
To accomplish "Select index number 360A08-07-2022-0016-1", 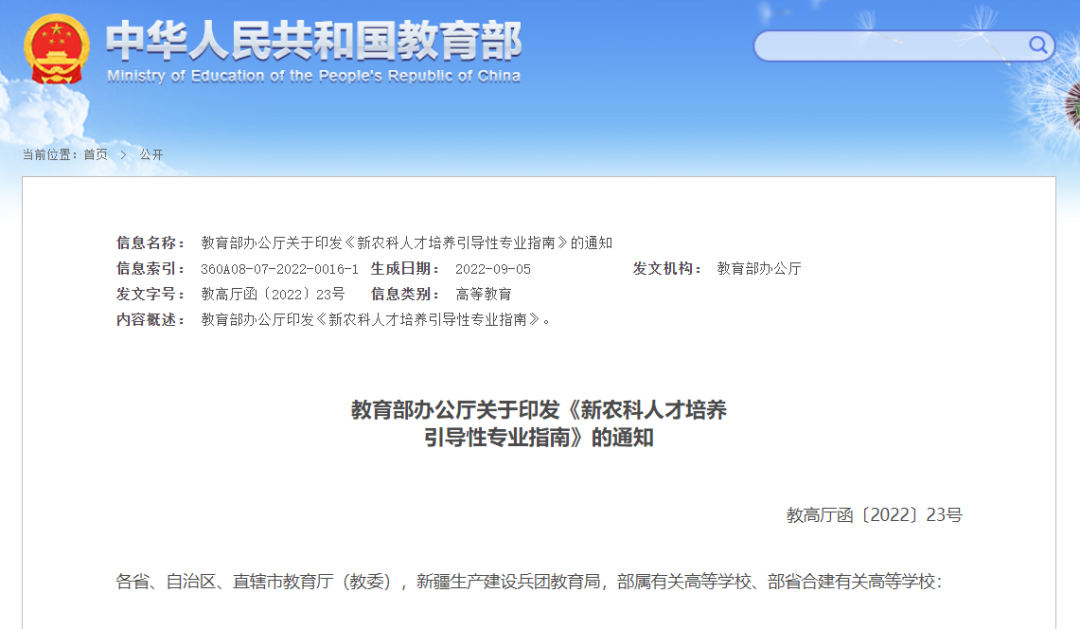I will 279,269.
